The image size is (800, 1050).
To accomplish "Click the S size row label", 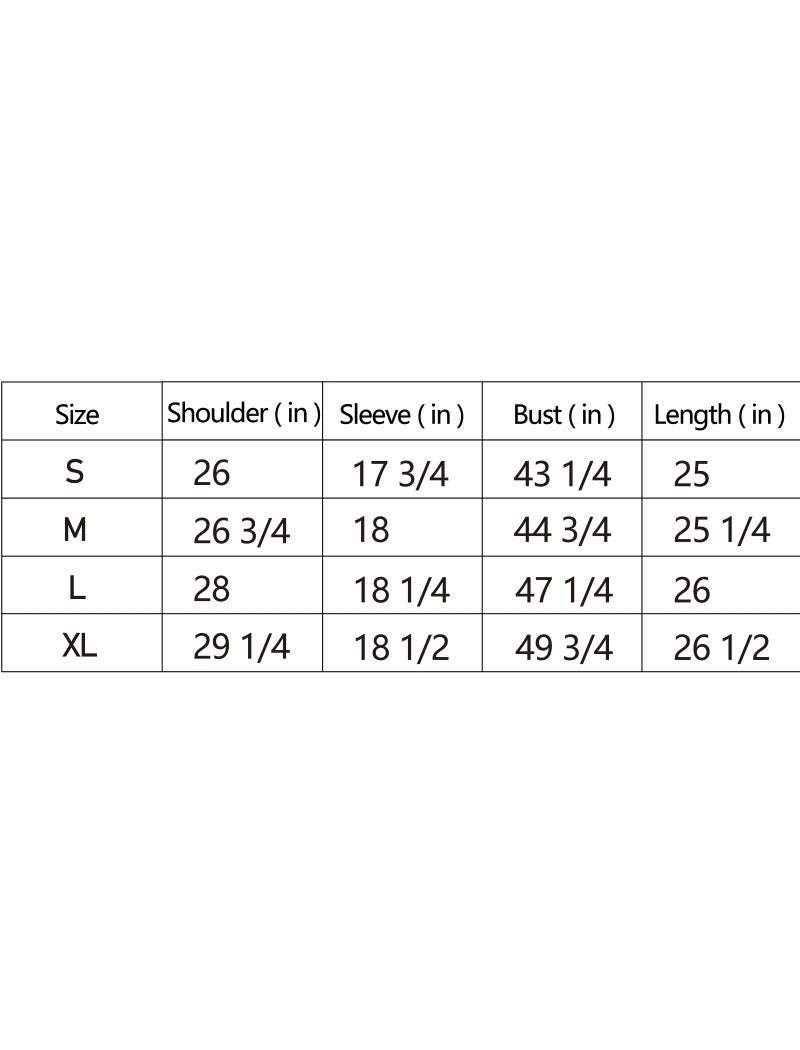I will (x=75, y=472).
